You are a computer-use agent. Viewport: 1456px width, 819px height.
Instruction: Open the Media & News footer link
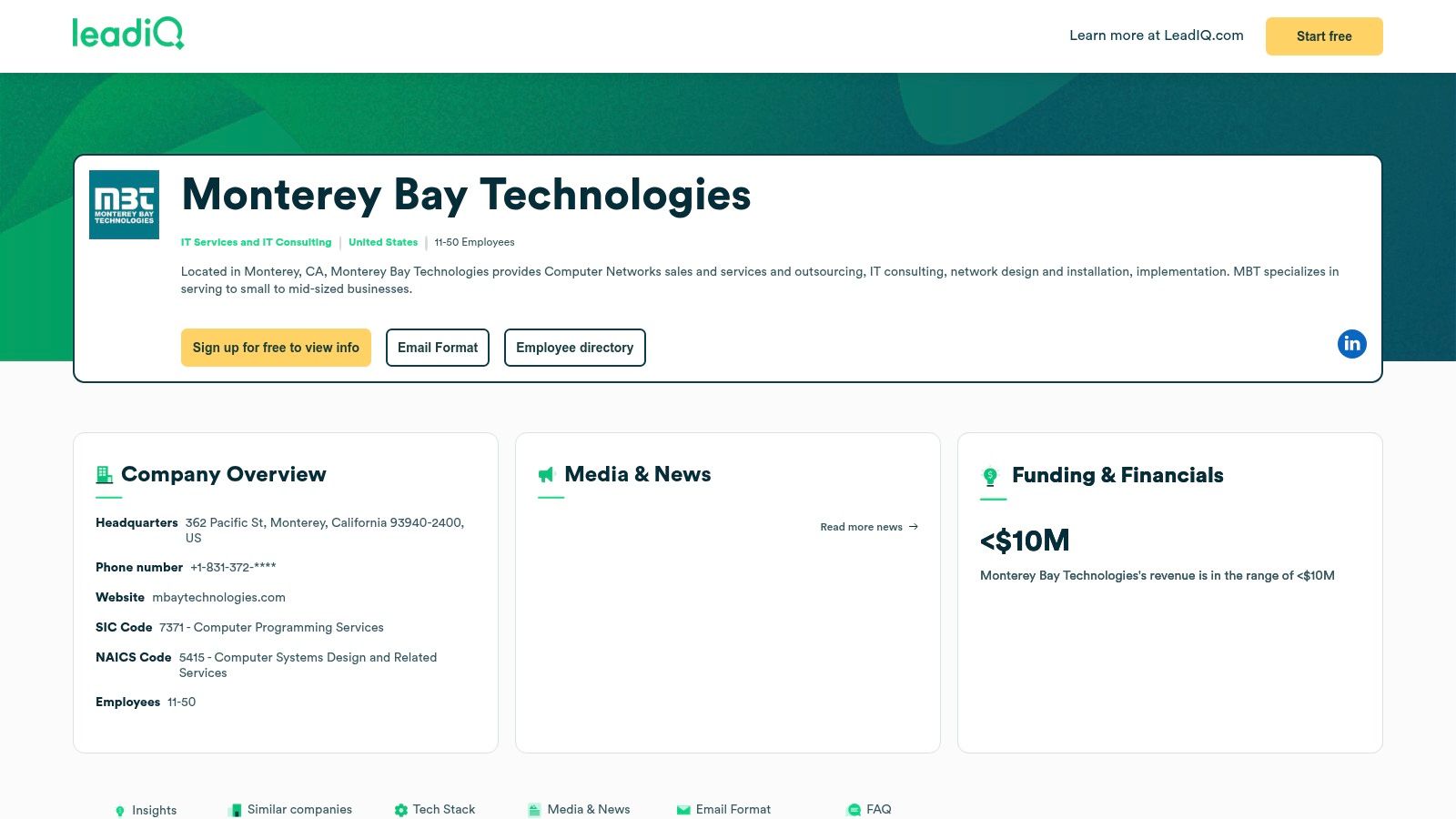pos(590,809)
